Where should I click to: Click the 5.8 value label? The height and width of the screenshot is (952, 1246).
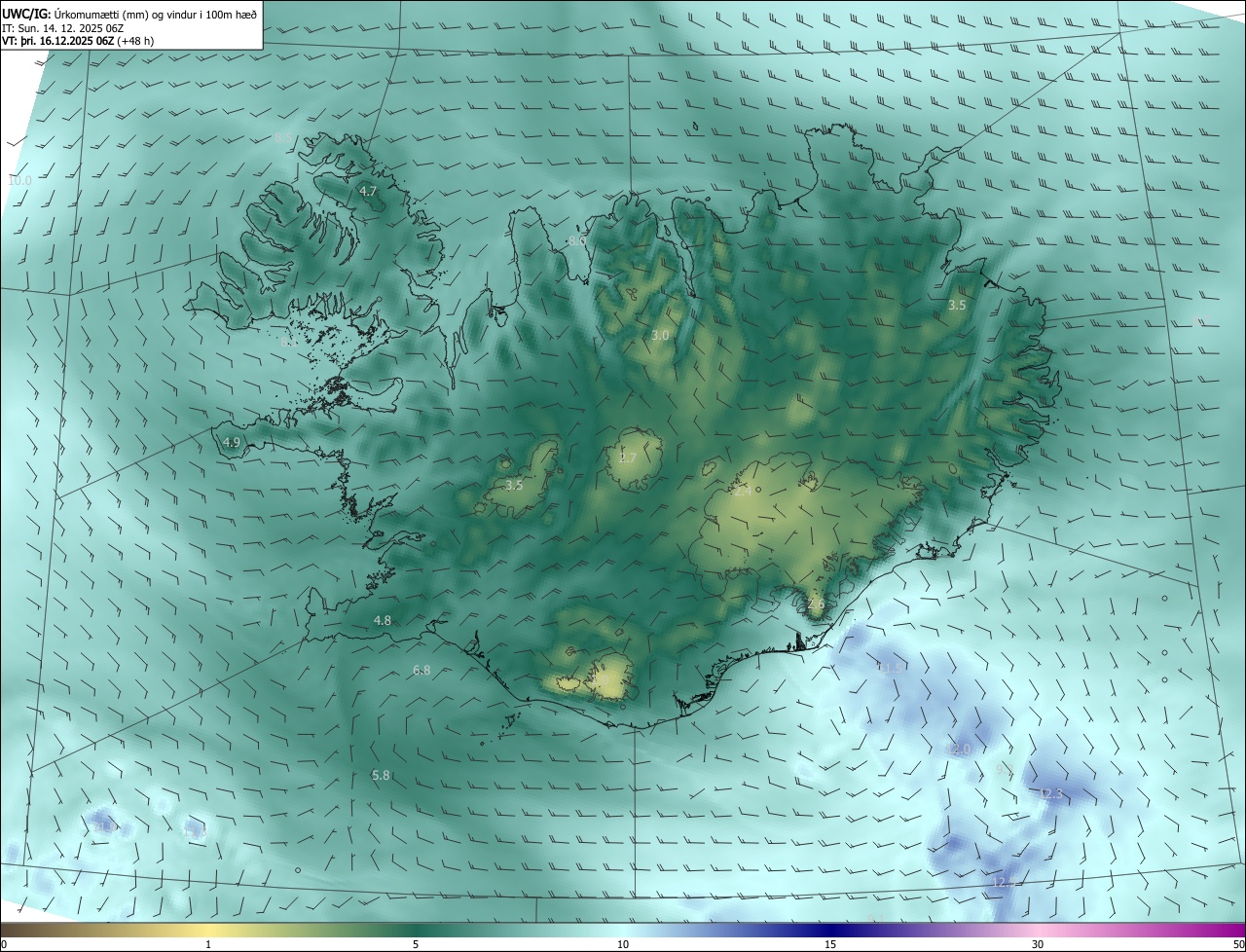pyautogui.click(x=381, y=776)
